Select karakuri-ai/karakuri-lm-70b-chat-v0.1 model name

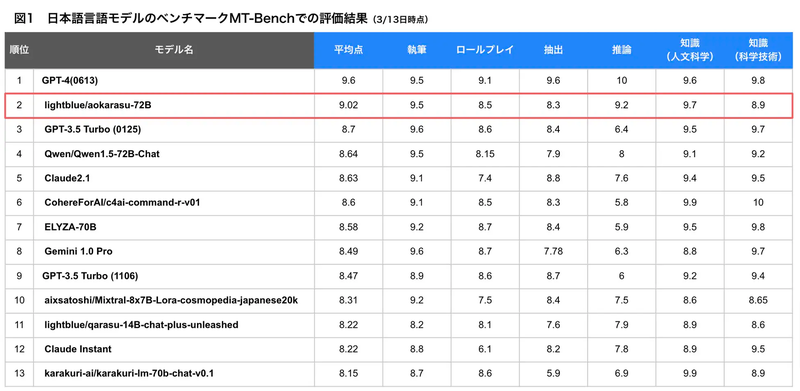point(129,373)
